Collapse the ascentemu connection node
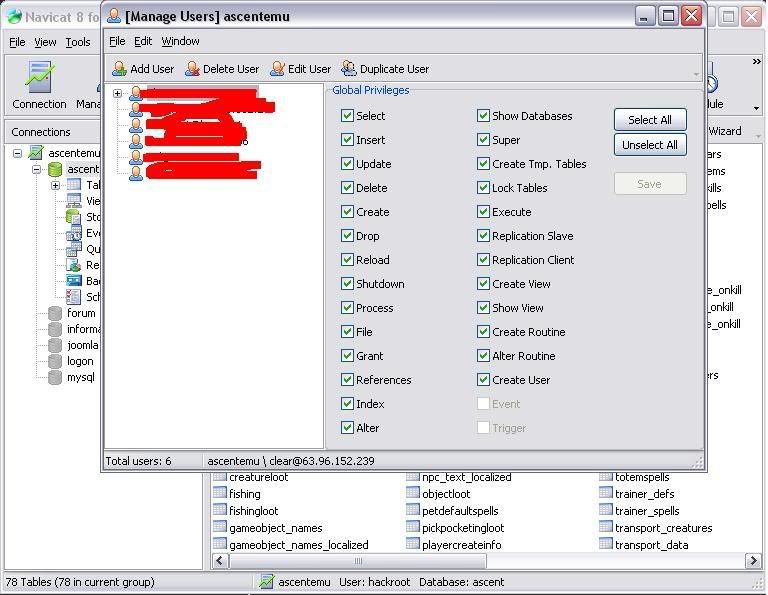 [18, 153]
